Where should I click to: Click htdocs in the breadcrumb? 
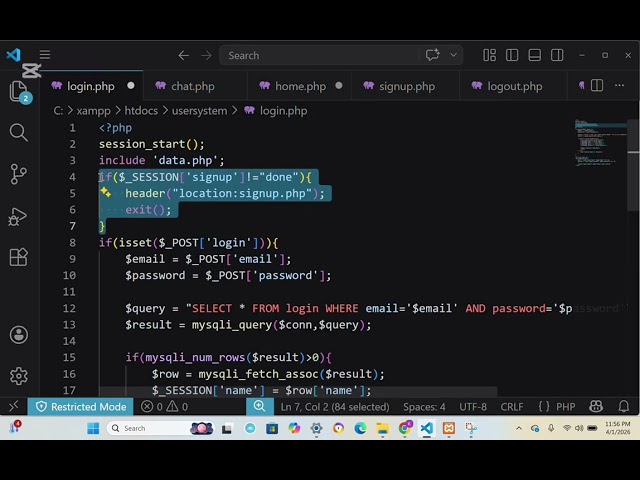click(141, 111)
